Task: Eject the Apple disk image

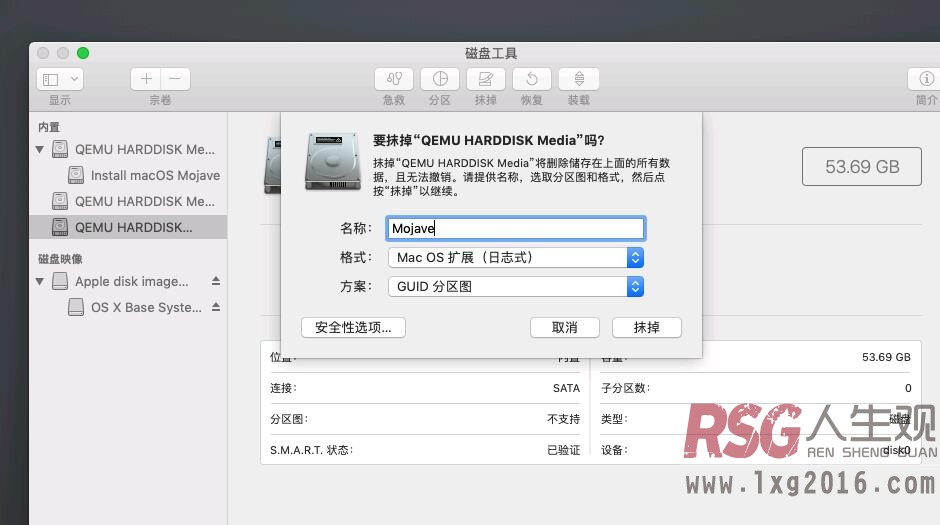Action: click(216, 281)
